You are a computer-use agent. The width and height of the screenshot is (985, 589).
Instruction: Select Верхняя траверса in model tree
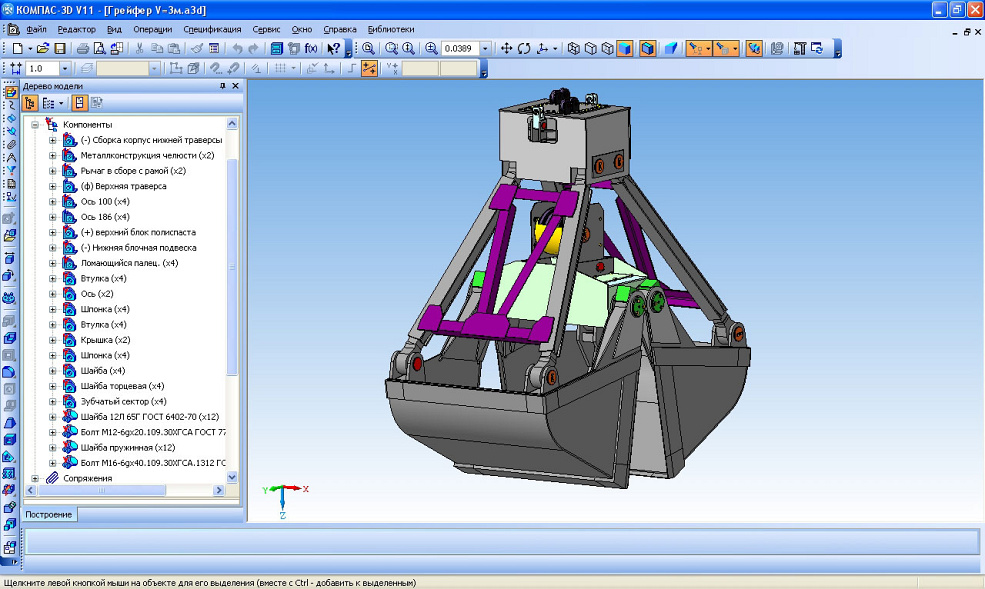click(123, 186)
